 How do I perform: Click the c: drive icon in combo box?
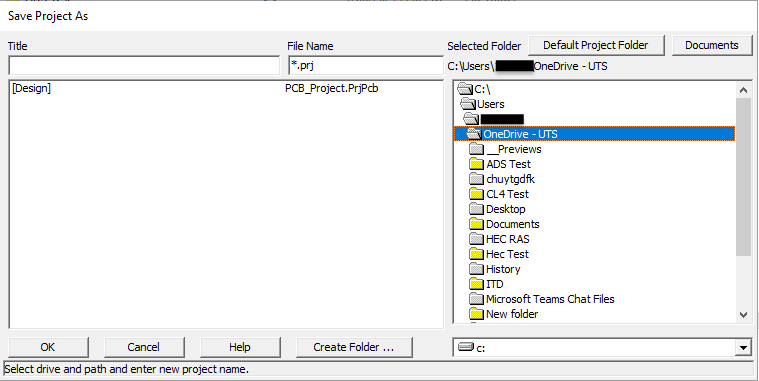466,347
